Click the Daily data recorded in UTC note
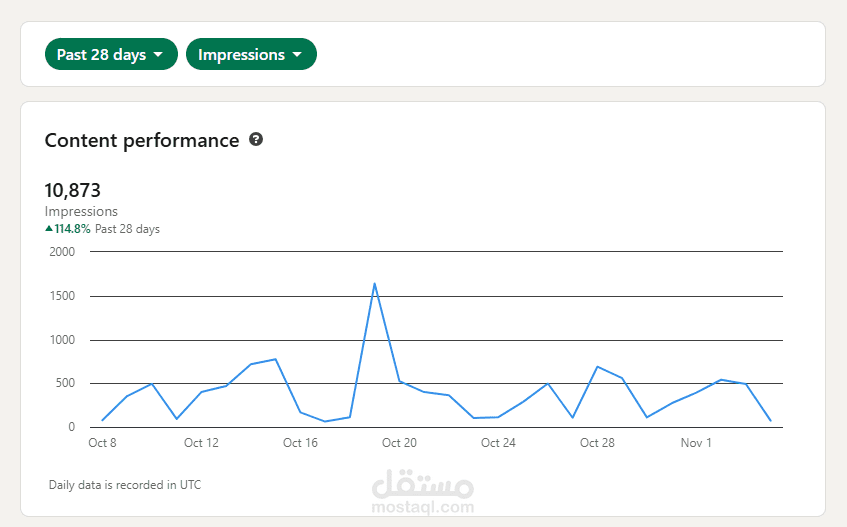The image size is (847, 527). [x=125, y=485]
